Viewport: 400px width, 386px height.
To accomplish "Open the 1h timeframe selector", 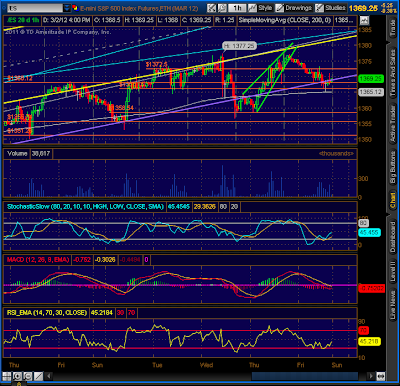I will coord(237,8).
